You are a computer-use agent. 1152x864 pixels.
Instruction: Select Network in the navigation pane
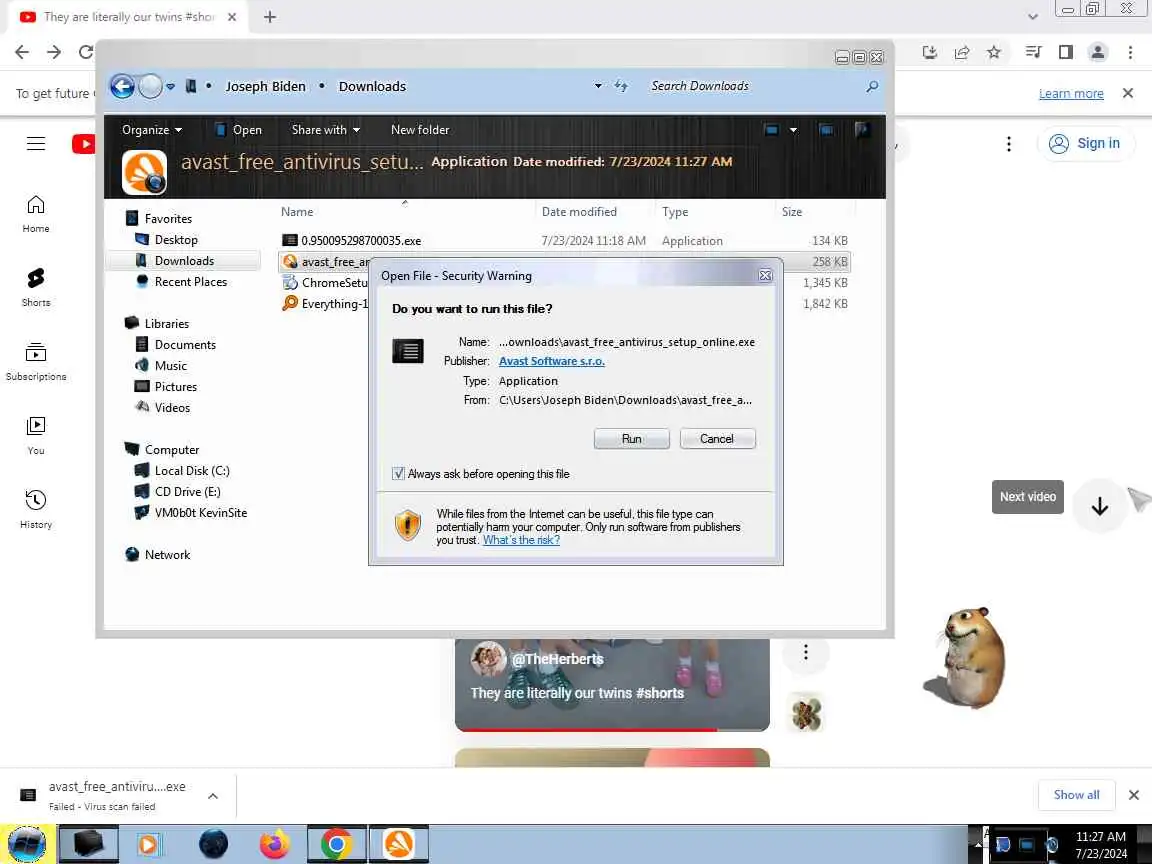[167, 555]
